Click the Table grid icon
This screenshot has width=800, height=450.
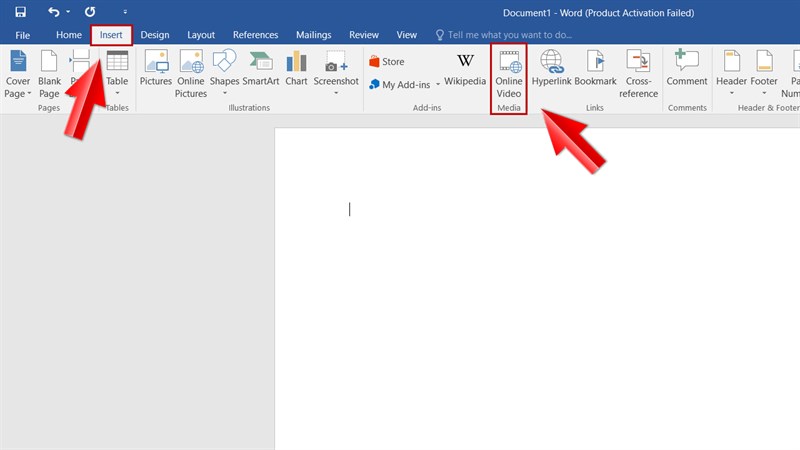coord(117,61)
